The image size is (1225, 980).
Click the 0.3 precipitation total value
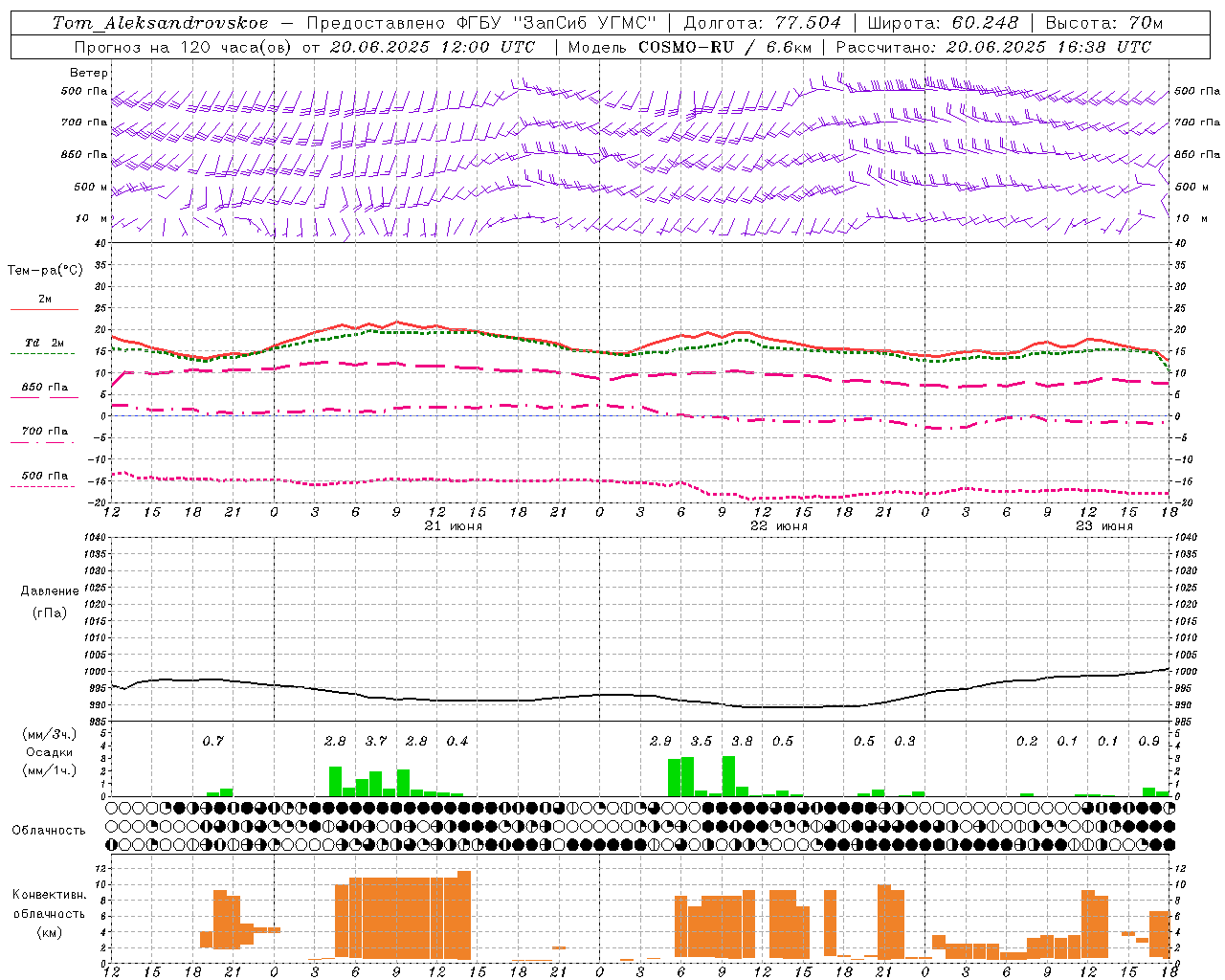[904, 741]
